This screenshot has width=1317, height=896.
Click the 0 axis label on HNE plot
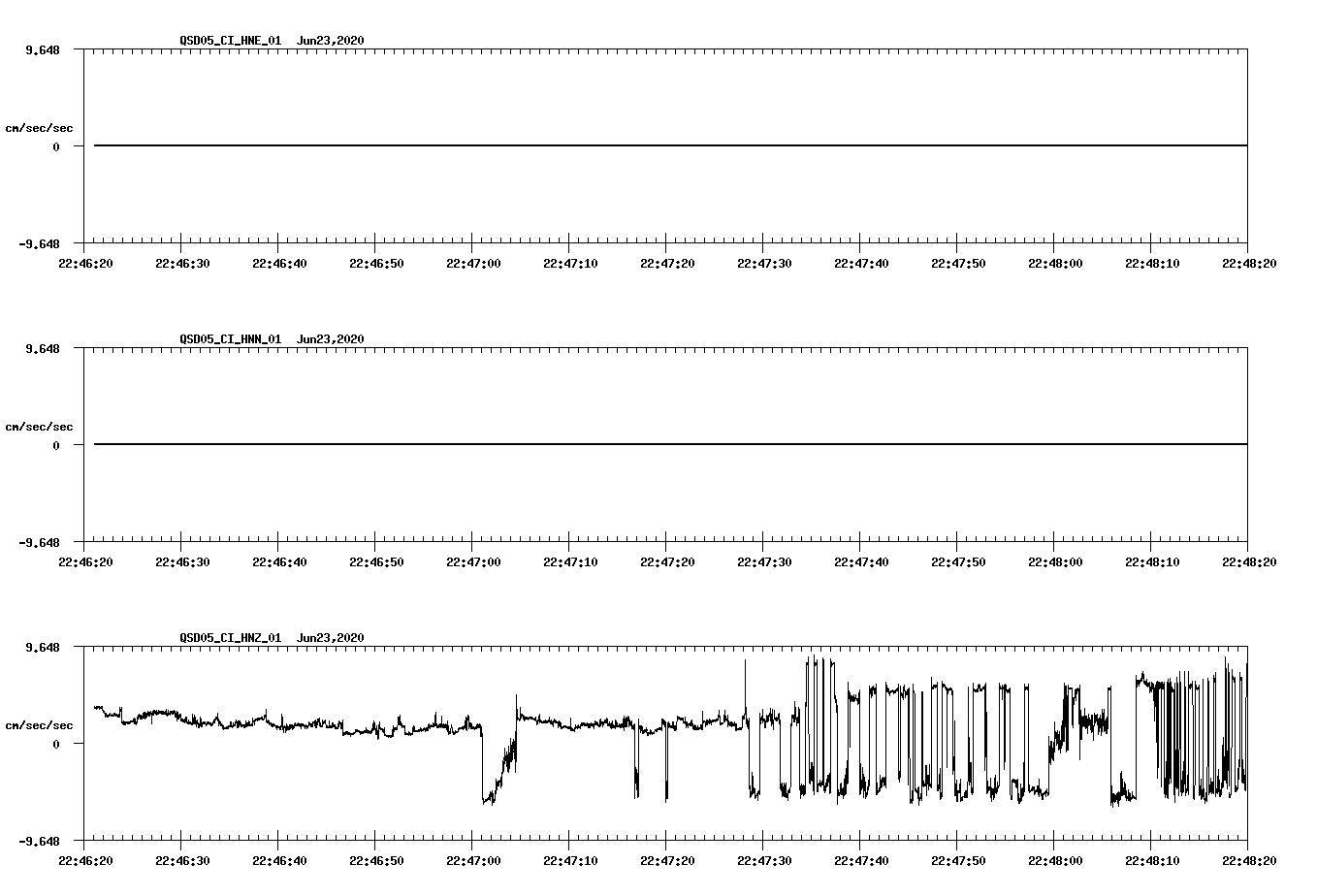point(56,146)
